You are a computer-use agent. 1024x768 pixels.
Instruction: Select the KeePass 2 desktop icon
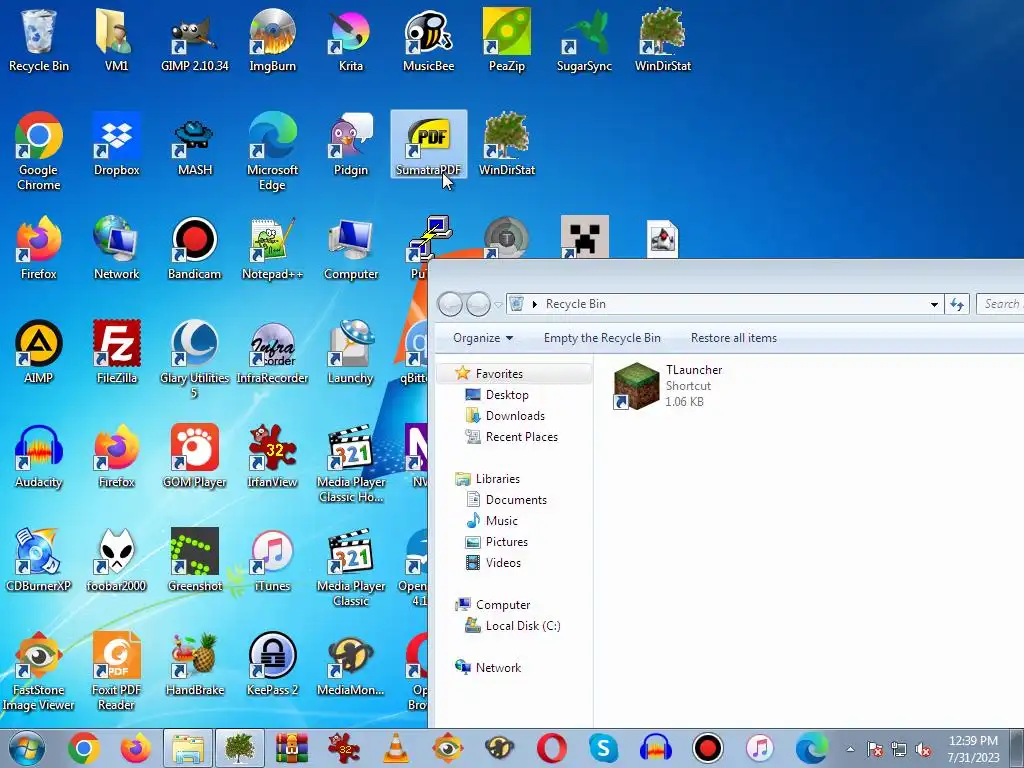point(272,664)
